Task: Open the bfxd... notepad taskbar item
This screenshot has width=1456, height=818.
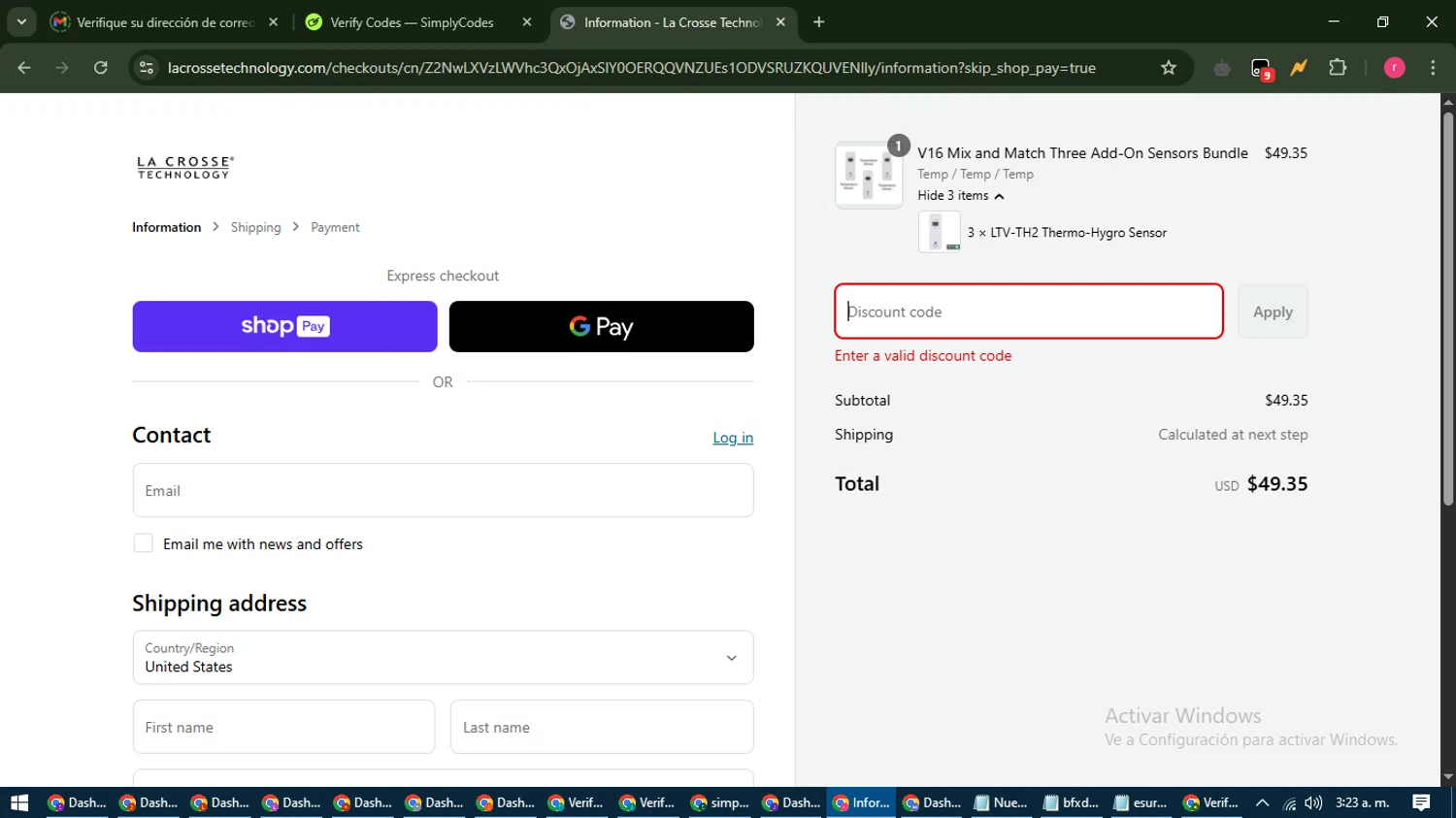Action: [x=1071, y=802]
